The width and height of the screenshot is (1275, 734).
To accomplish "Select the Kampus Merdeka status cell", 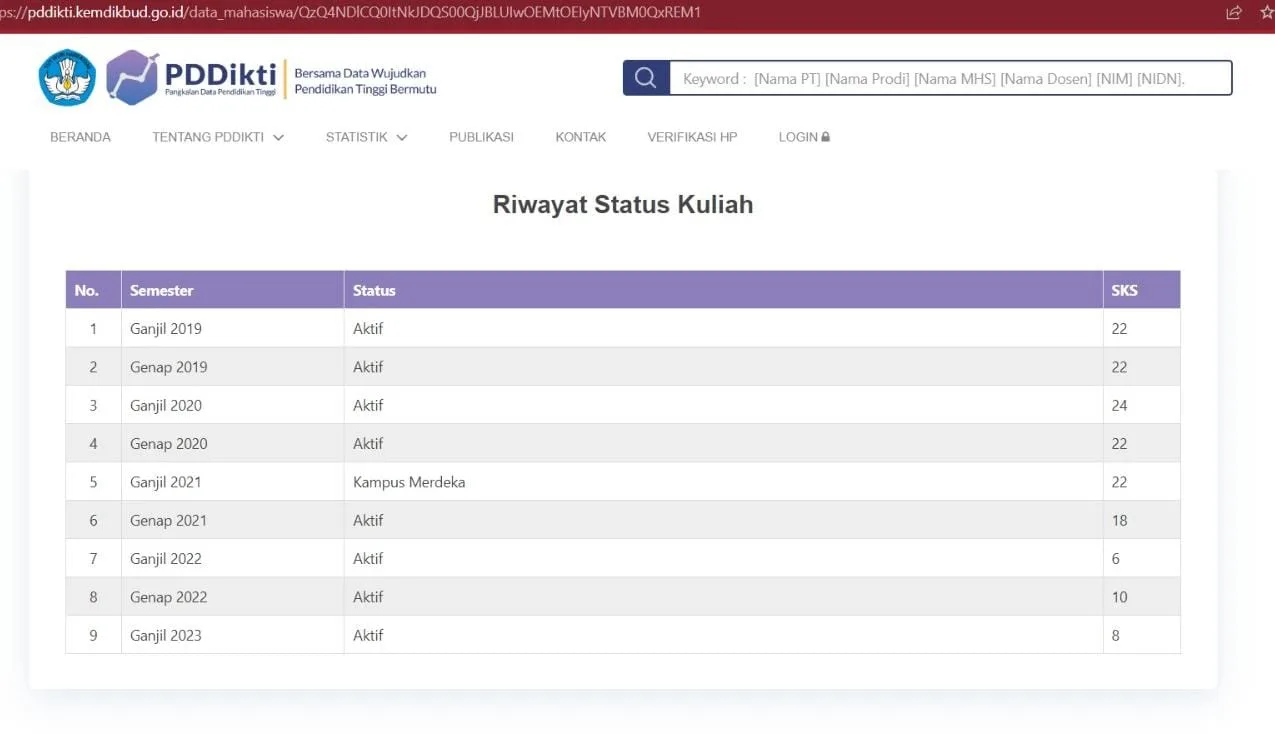I will (409, 482).
